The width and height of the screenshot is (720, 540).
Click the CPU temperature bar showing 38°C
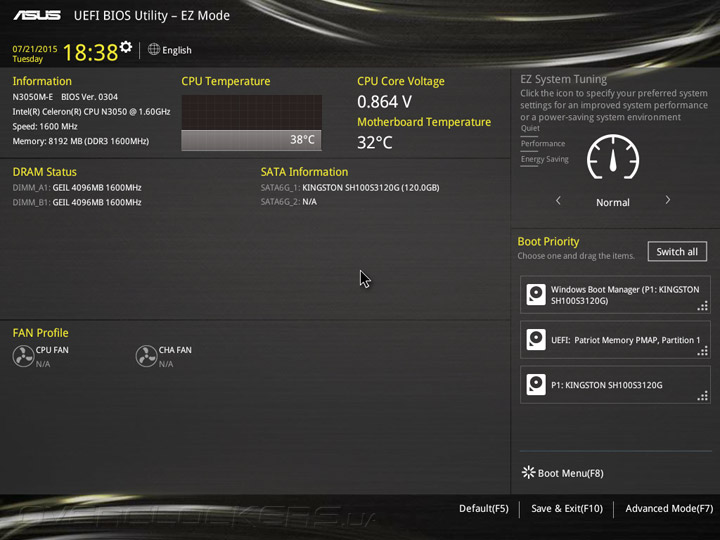pyautogui.click(x=252, y=140)
